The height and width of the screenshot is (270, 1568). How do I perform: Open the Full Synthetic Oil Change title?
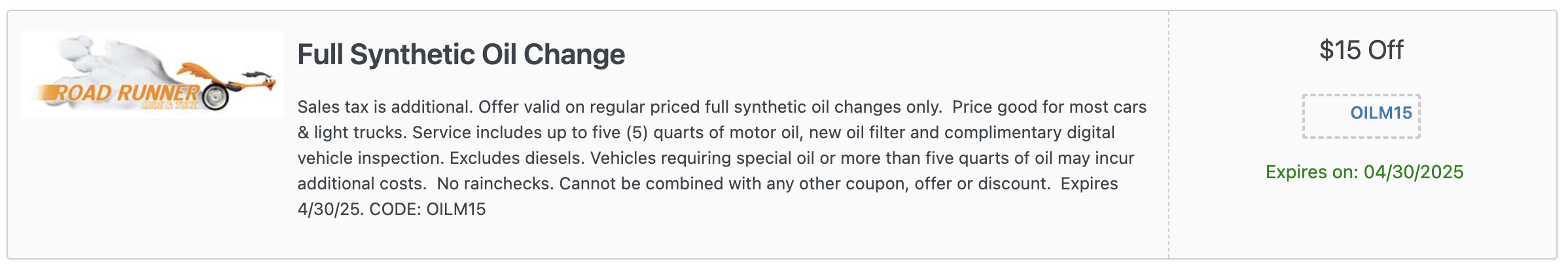coord(461,54)
